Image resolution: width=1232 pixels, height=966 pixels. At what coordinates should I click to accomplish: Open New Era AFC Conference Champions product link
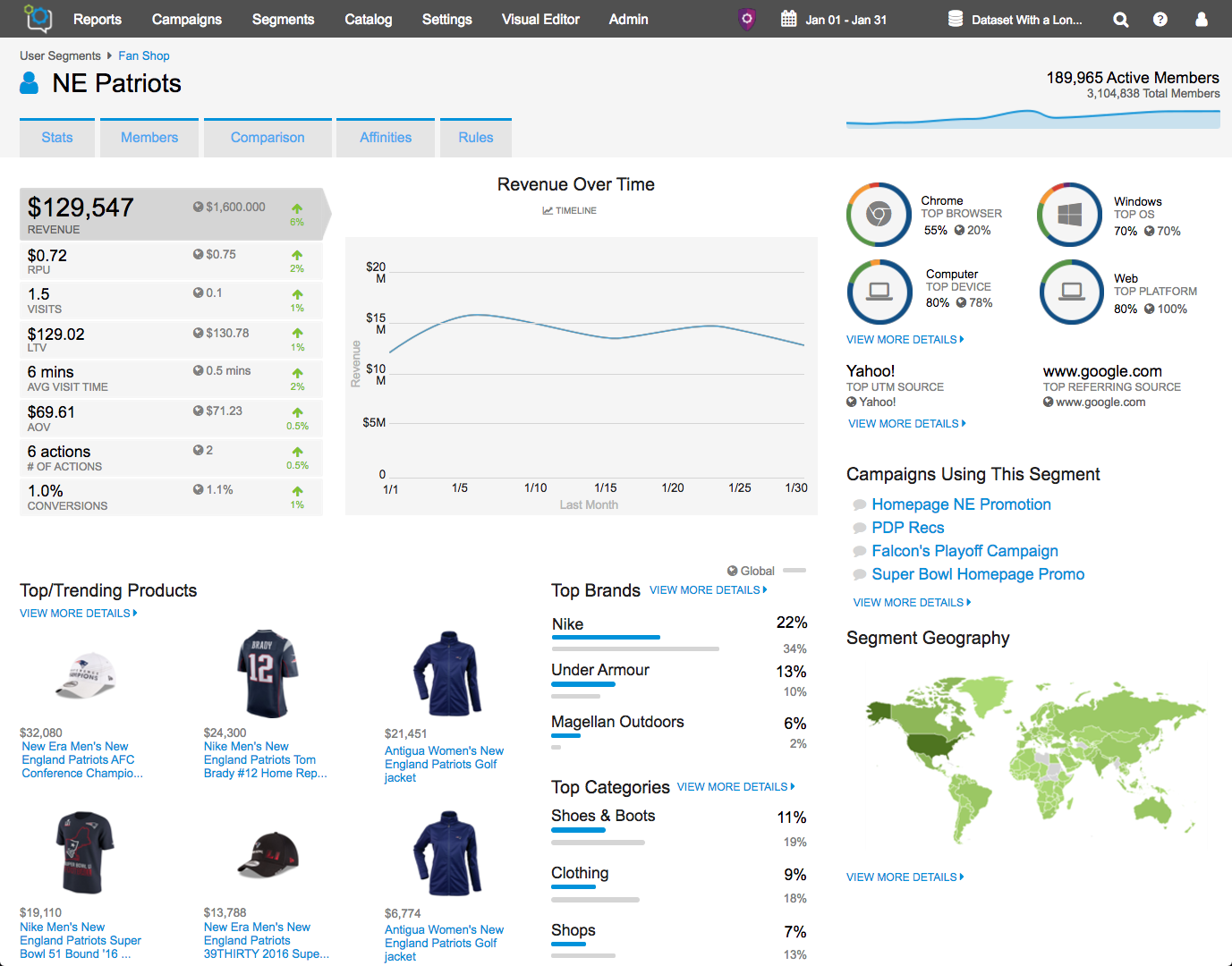pyautogui.click(x=82, y=760)
